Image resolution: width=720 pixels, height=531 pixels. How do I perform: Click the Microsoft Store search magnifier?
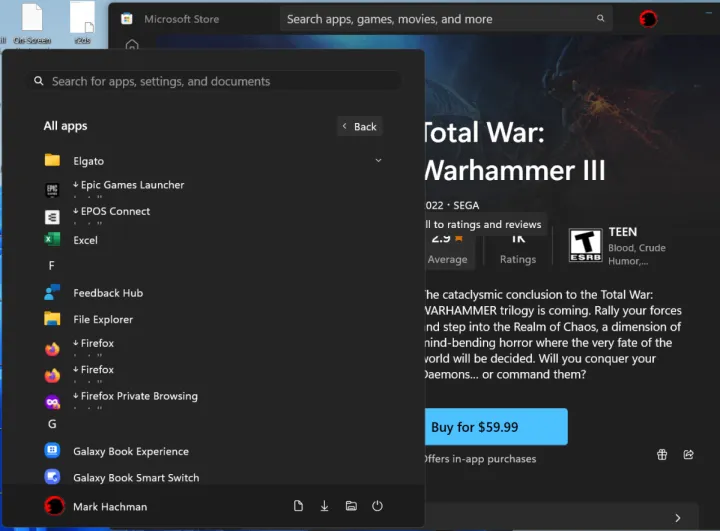601,19
